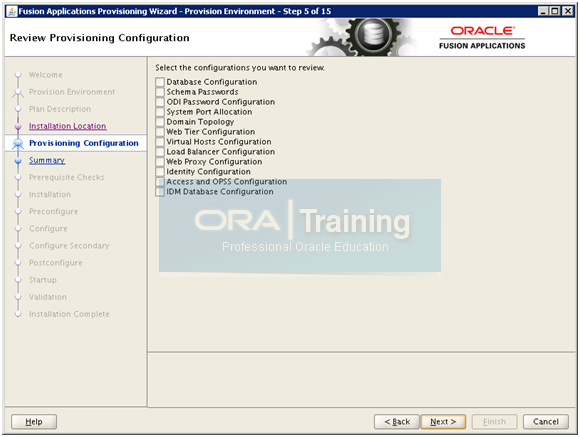Screen dimensions: 580x437
Task: Go back with the Back button
Action: 397,421
